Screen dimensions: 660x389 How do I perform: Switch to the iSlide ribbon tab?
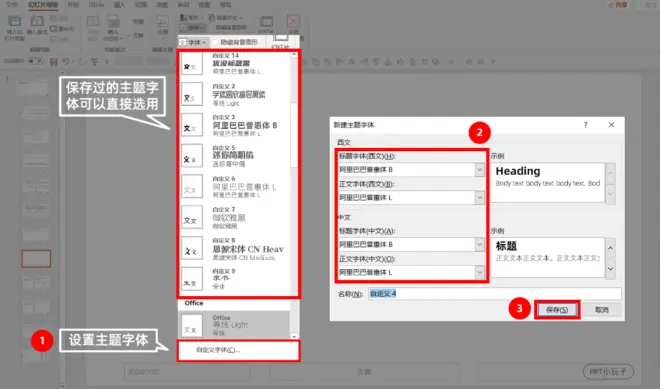(96, 5)
